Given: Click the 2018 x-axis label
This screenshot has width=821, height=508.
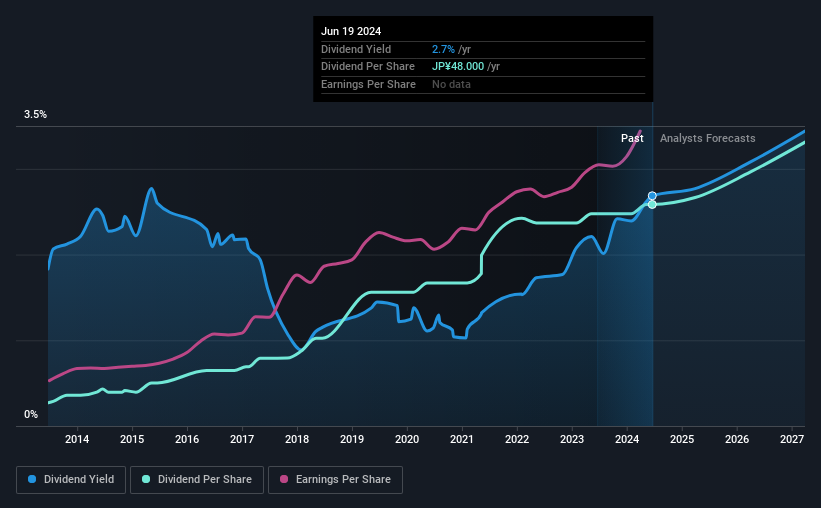Looking at the screenshot, I should click(297, 439).
